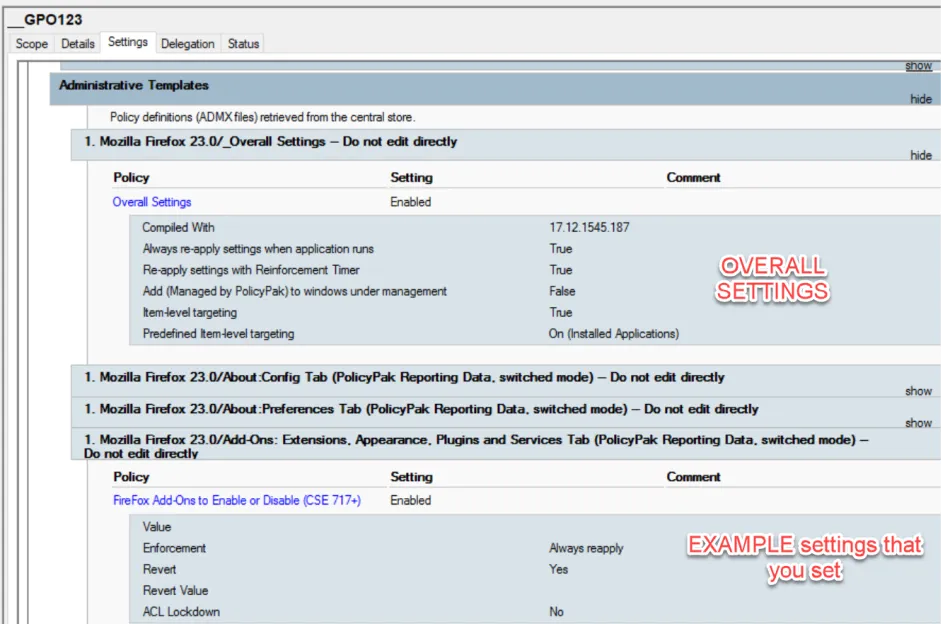Select the Delegation tab
950x624 pixels.
(188, 44)
